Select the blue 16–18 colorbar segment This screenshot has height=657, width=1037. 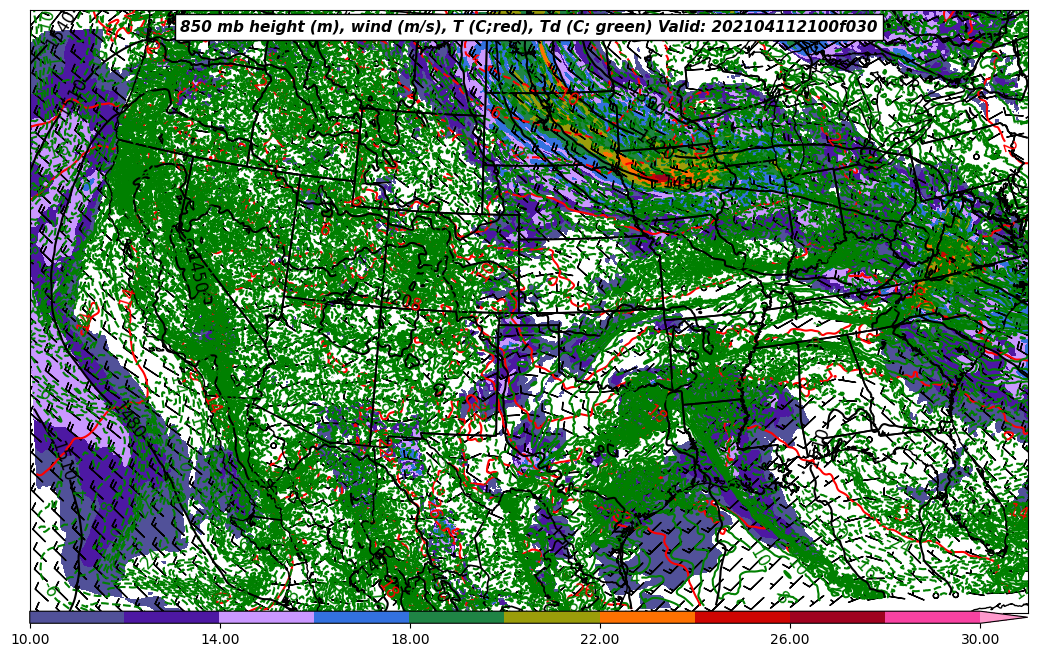[x=362, y=617]
